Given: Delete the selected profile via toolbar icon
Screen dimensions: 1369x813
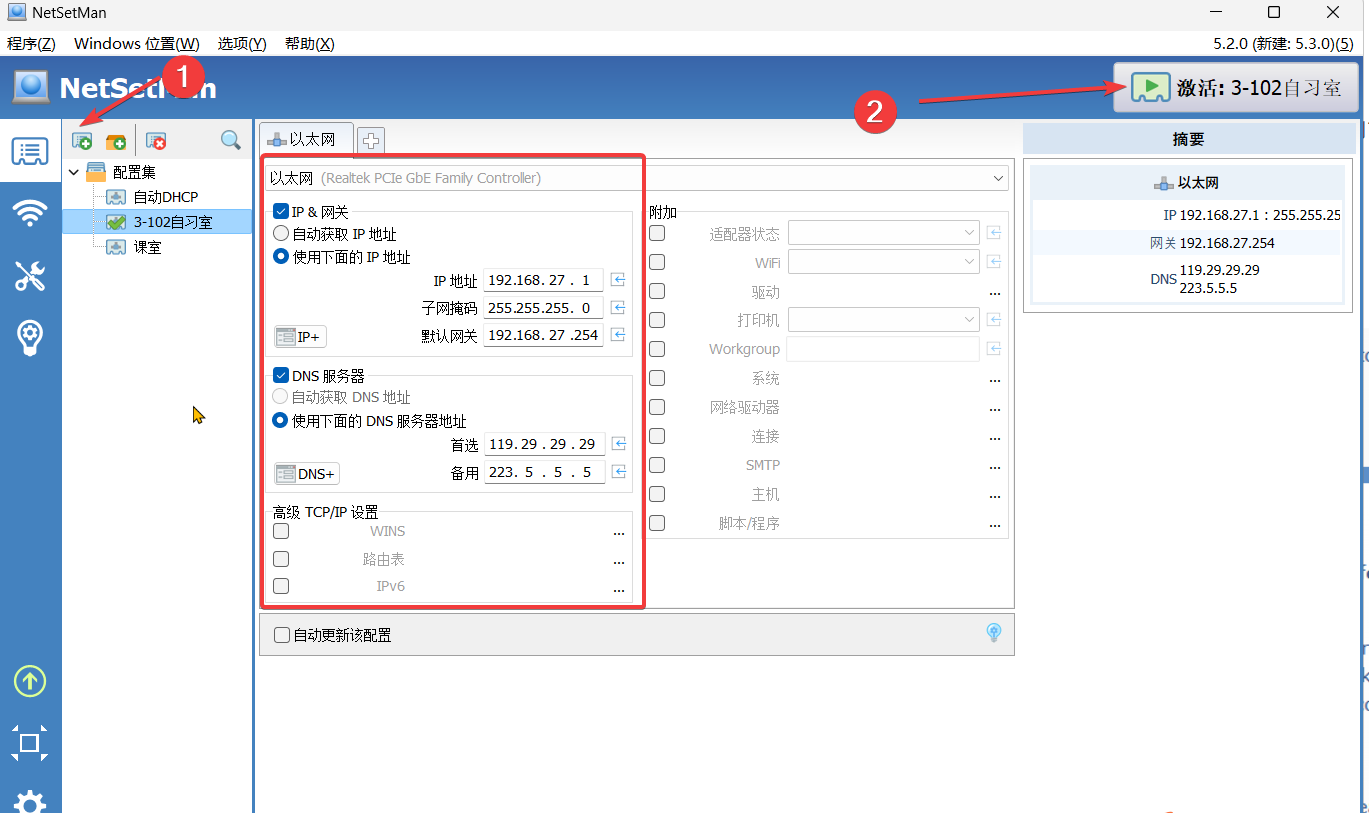Looking at the screenshot, I should pyautogui.click(x=156, y=141).
